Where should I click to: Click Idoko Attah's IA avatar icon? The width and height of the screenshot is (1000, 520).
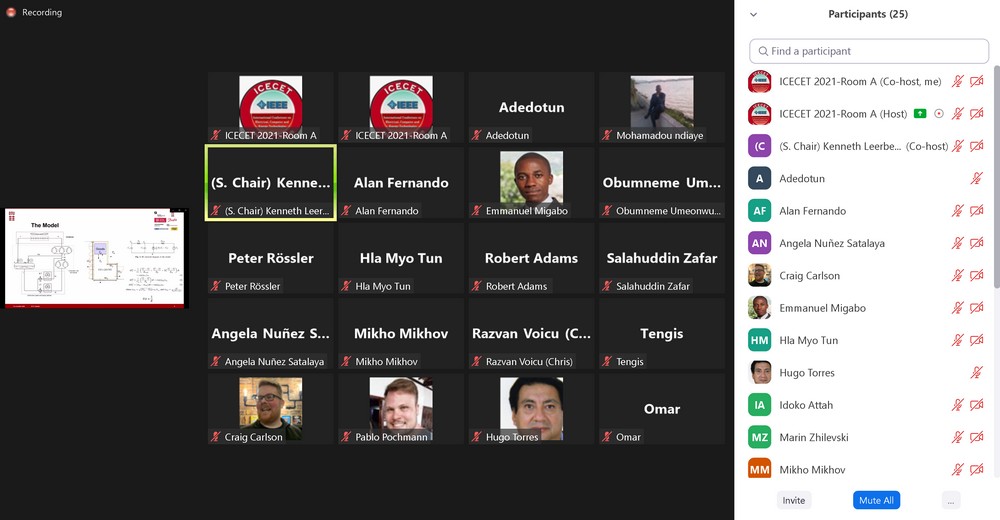(760, 405)
